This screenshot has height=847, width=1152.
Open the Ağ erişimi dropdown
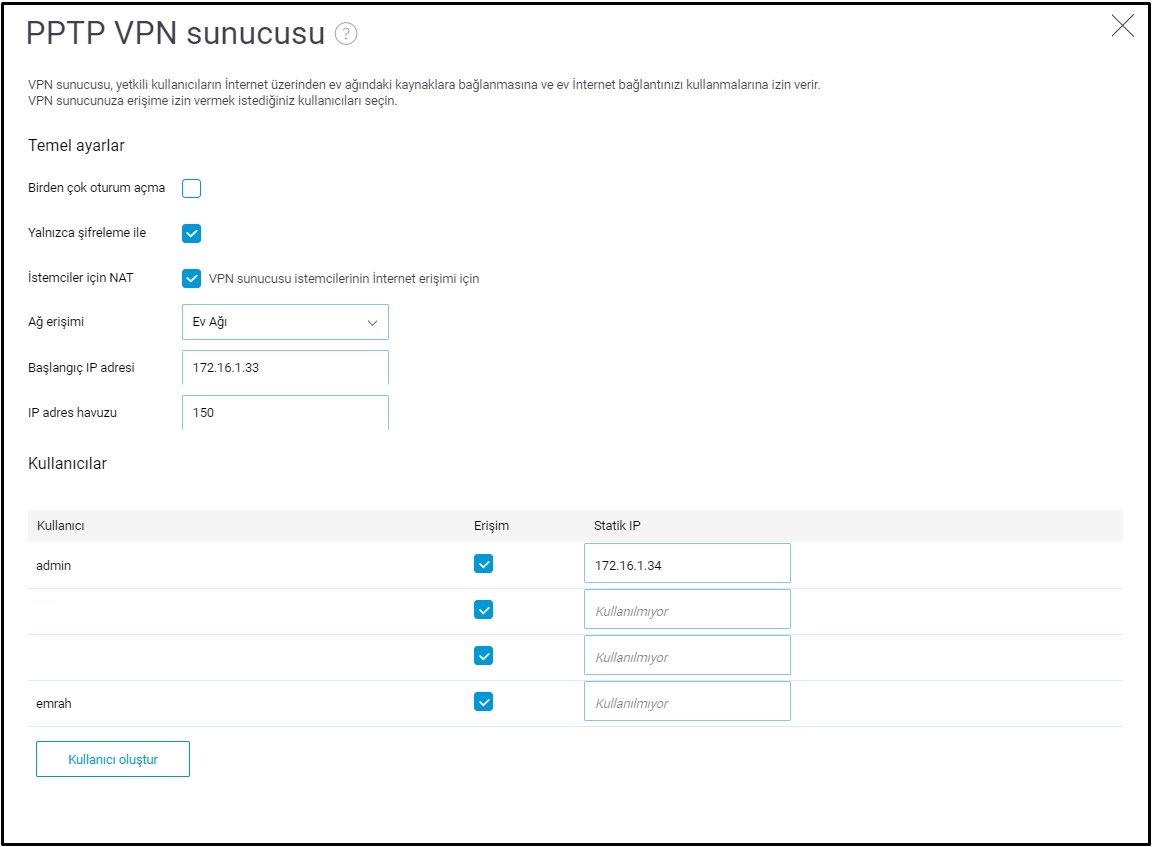pos(285,323)
